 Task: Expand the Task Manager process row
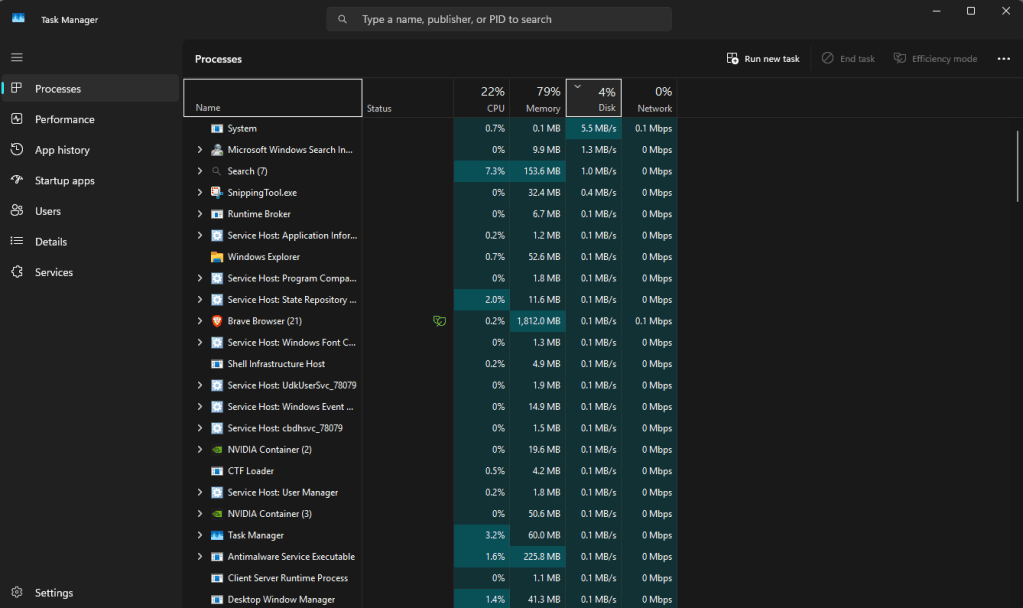[200, 536]
